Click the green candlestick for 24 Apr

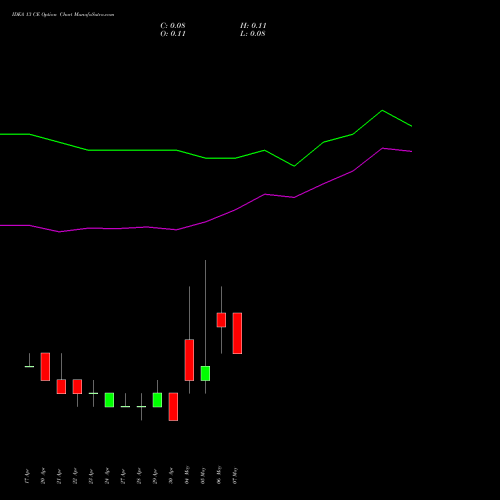click(109, 400)
